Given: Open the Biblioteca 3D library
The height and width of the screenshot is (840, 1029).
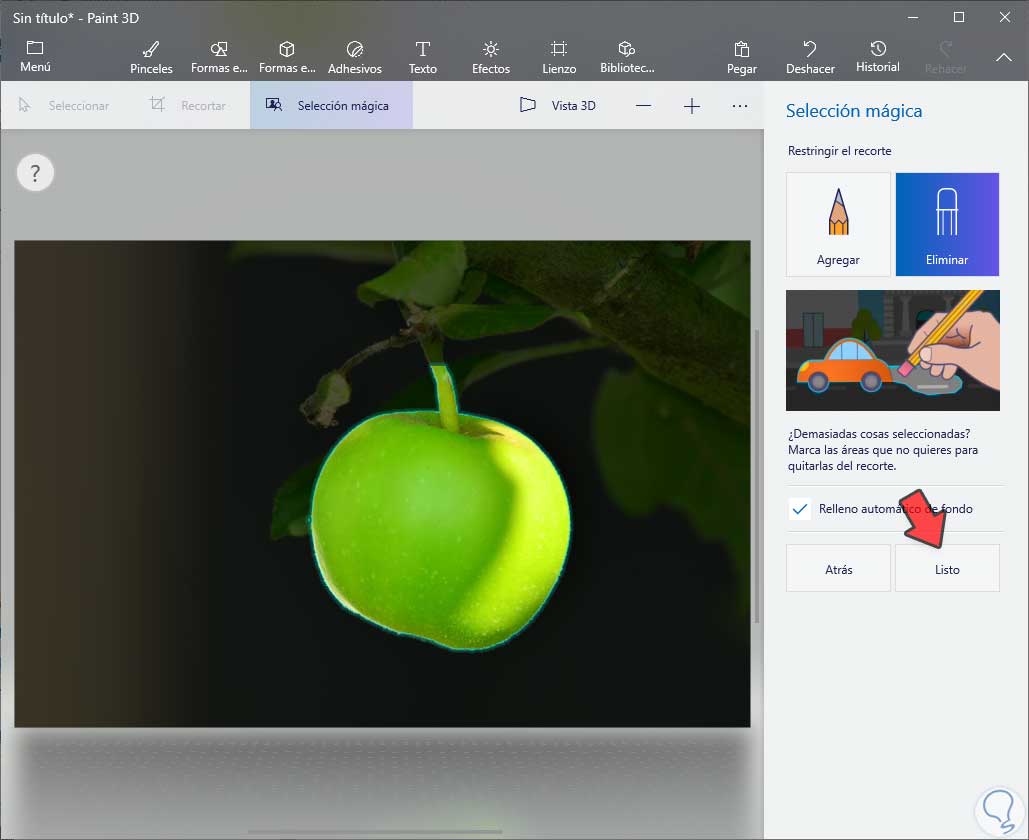Looking at the screenshot, I should coord(627,58).
